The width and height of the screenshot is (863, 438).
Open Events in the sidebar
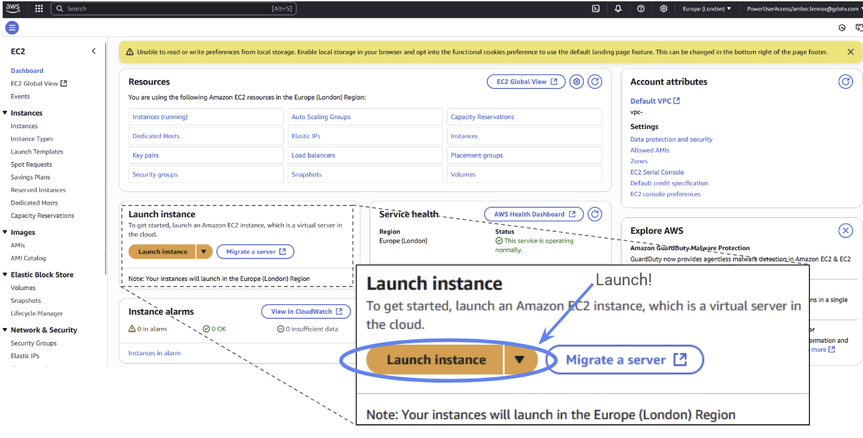click(20, 96)
